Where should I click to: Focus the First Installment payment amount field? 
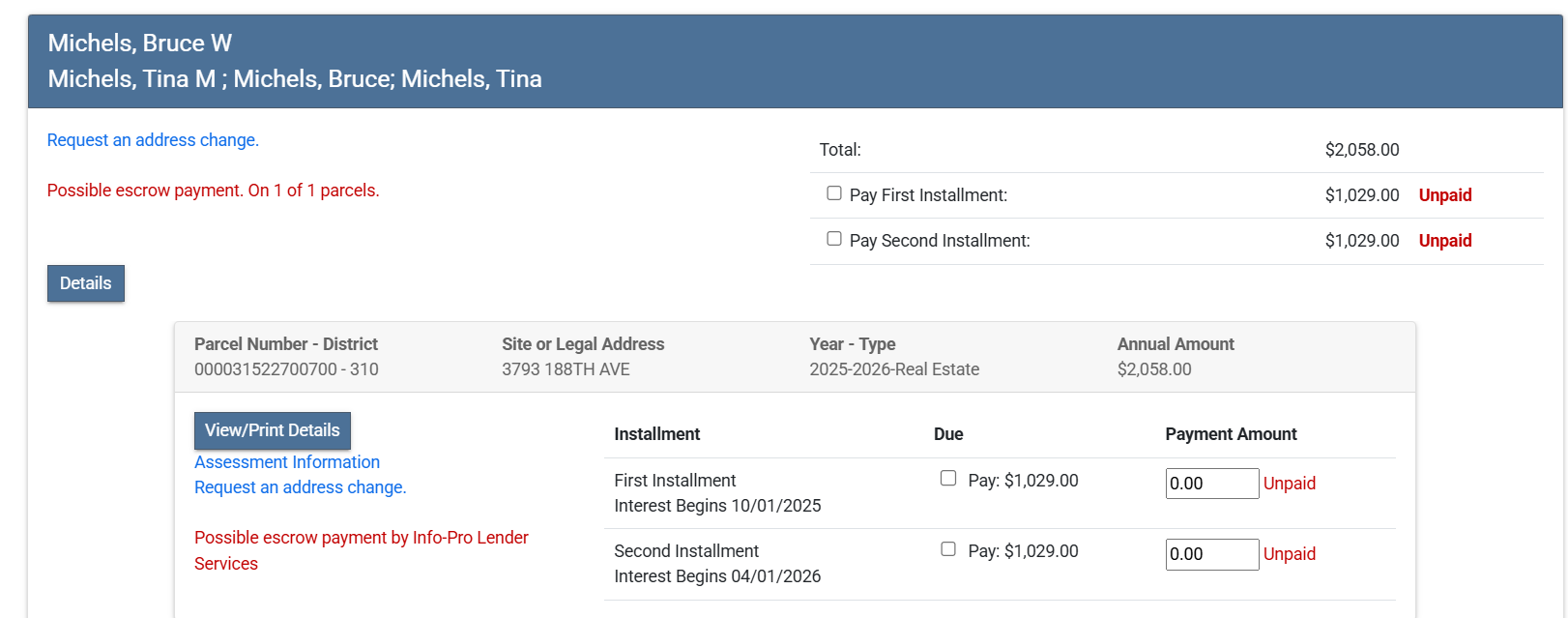(1211, 484)
